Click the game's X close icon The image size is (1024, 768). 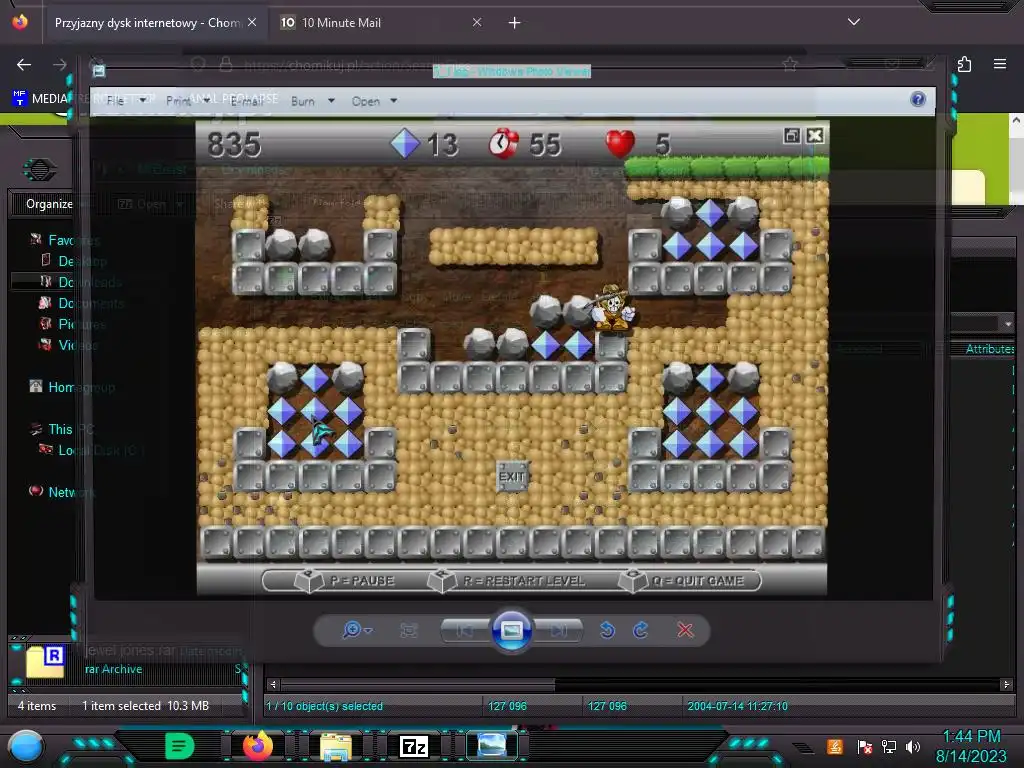coord(815,135)
